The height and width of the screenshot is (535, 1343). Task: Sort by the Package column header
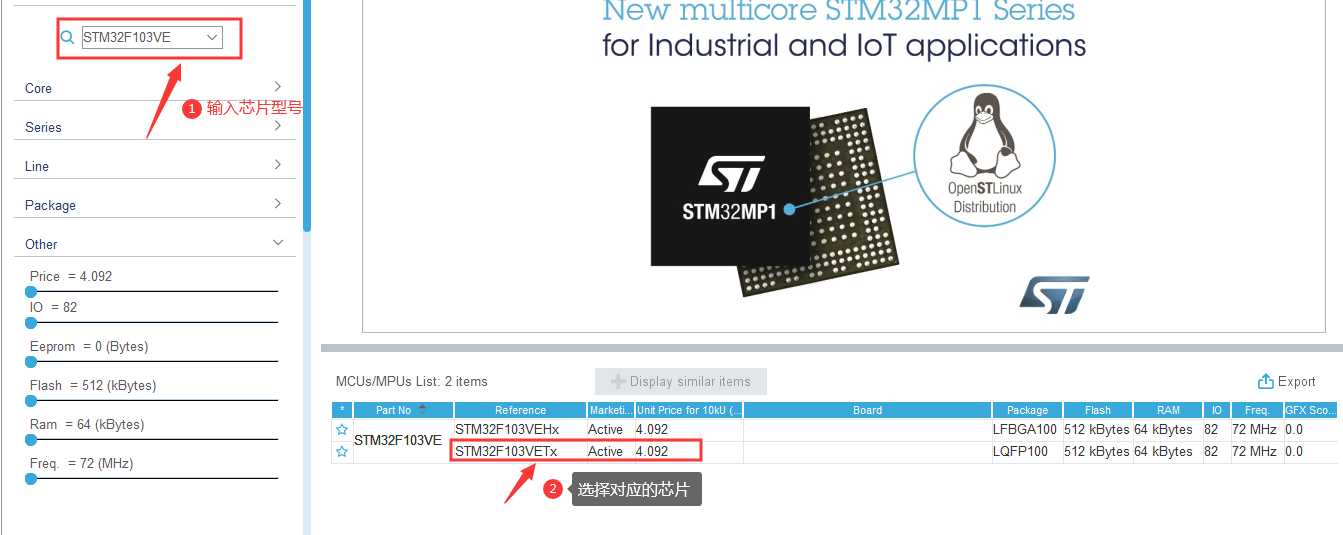click(x=1027, y=410)
